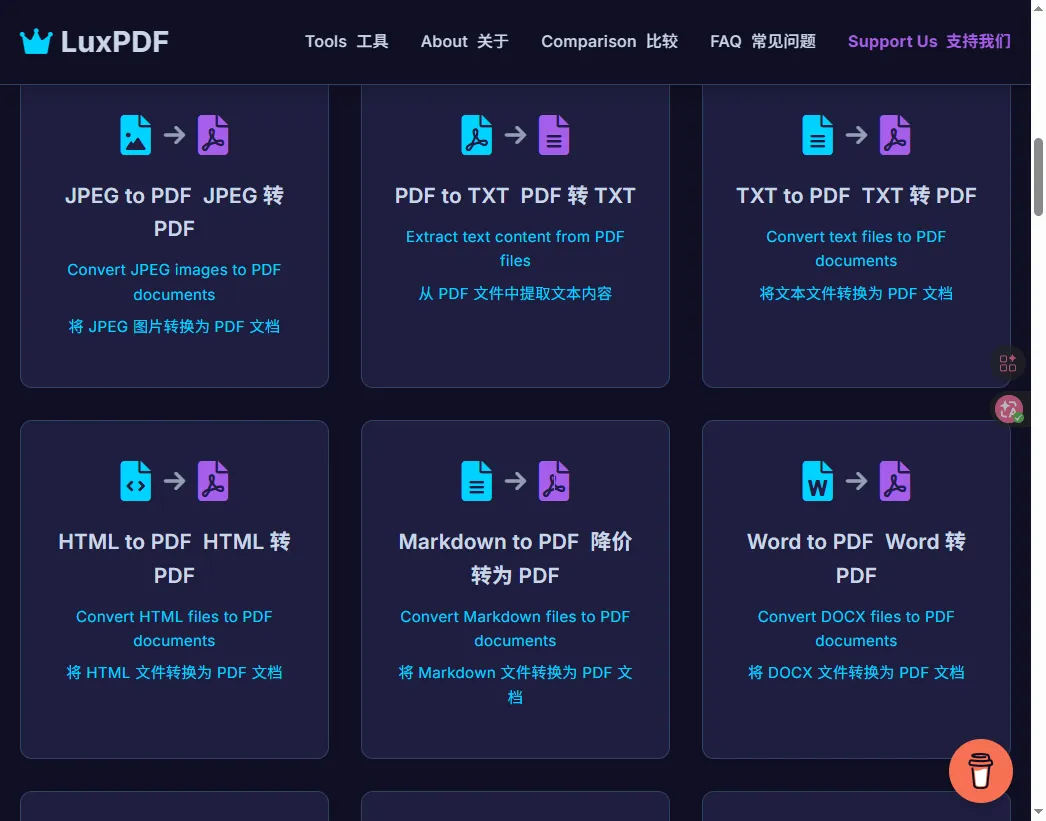Open the About 关于 menu item
This screenshot has width=1046, height=821.
[x=464, y=41]
